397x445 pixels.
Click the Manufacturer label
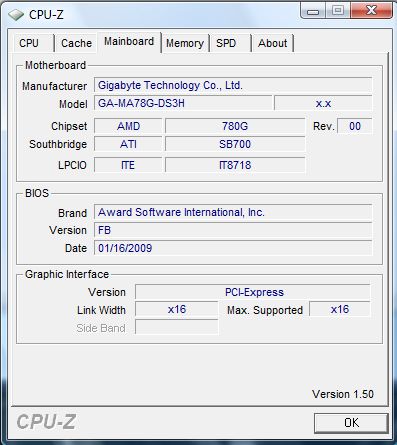click(54, 86)
